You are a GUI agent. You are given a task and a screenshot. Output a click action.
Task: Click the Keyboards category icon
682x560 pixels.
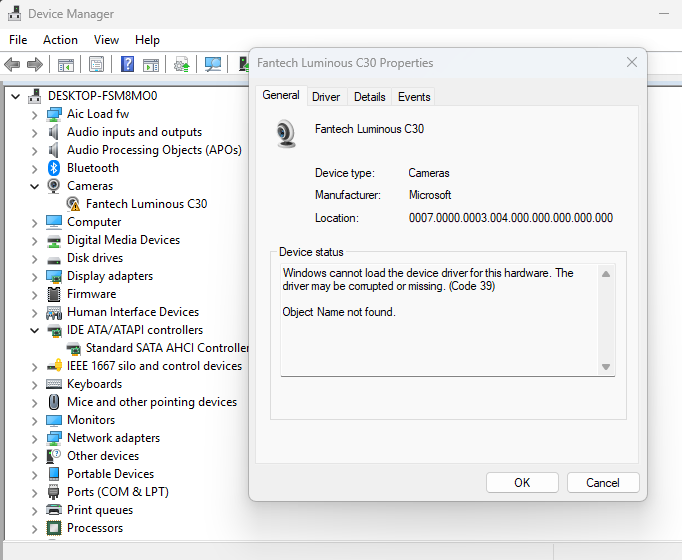coord(53,384)
